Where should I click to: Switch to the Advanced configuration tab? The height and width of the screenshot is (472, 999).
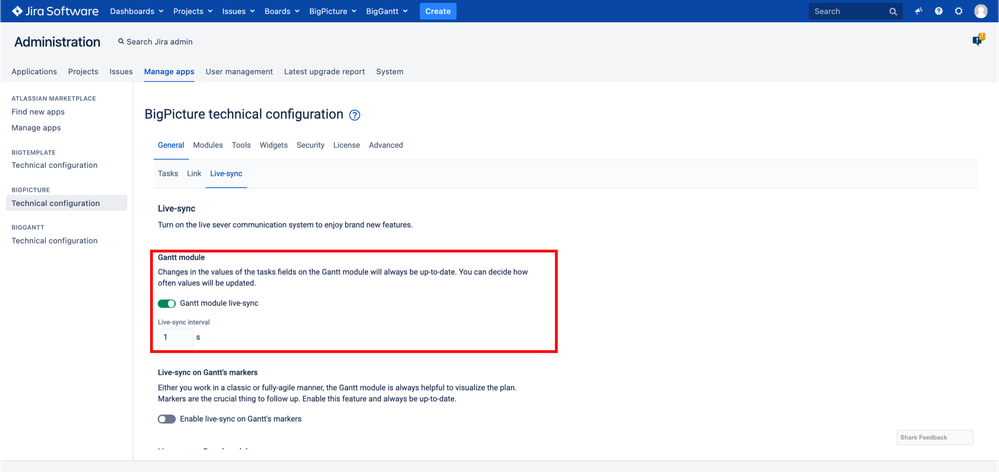385,145
